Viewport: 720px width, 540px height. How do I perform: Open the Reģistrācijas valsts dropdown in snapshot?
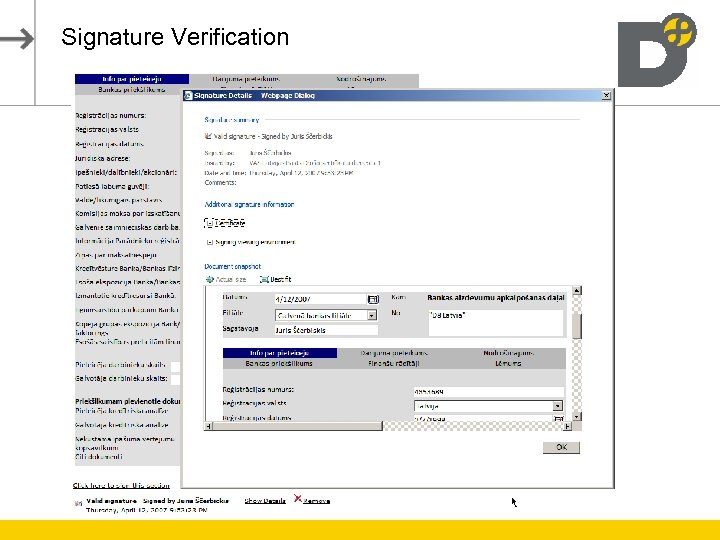[x=557, y=406]
